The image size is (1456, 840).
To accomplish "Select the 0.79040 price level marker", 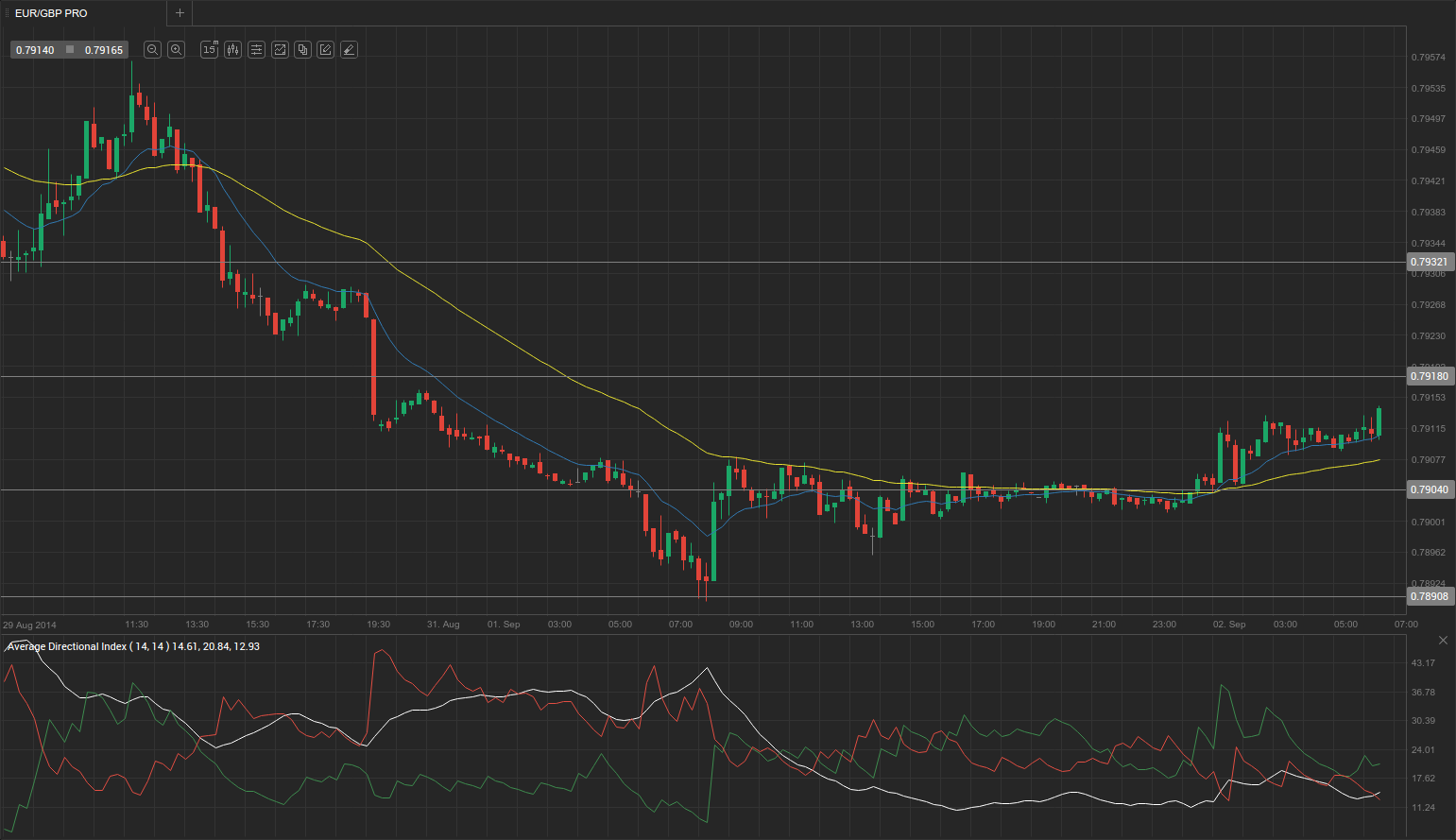I will click(1429, 489).
